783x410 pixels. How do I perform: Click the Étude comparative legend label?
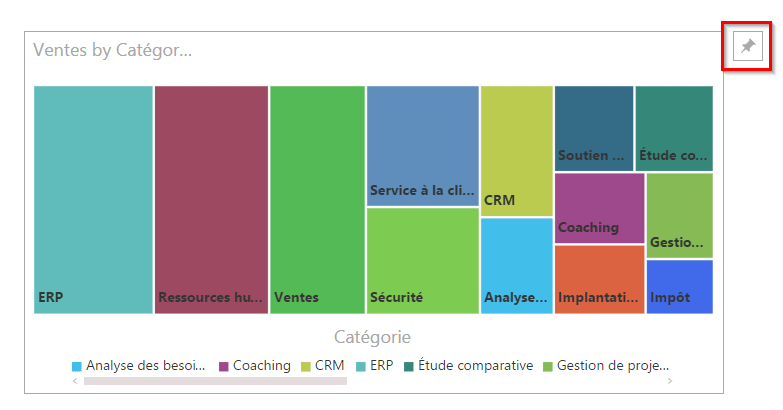point(475,366)
